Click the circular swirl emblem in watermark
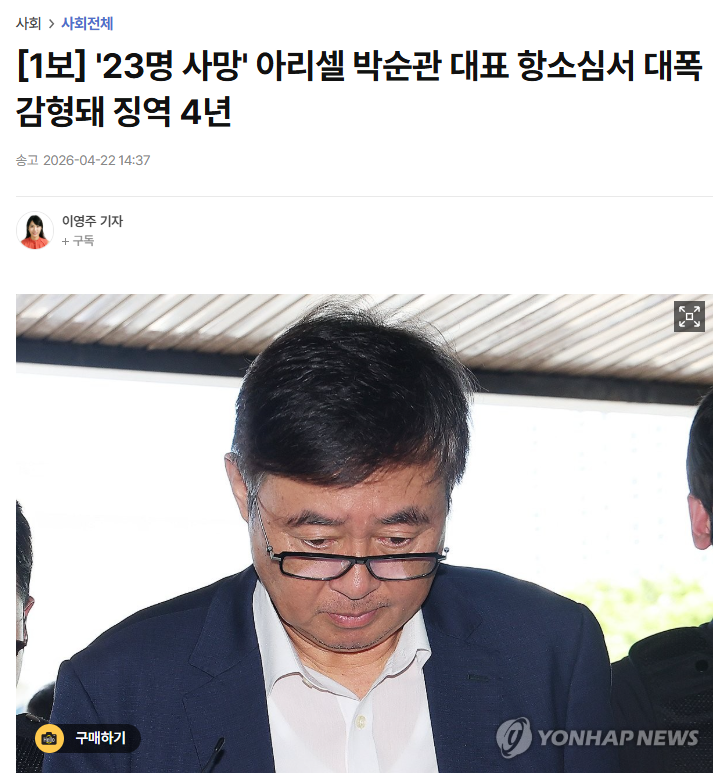This screenshot has width=725, height=784. [514, 738]
